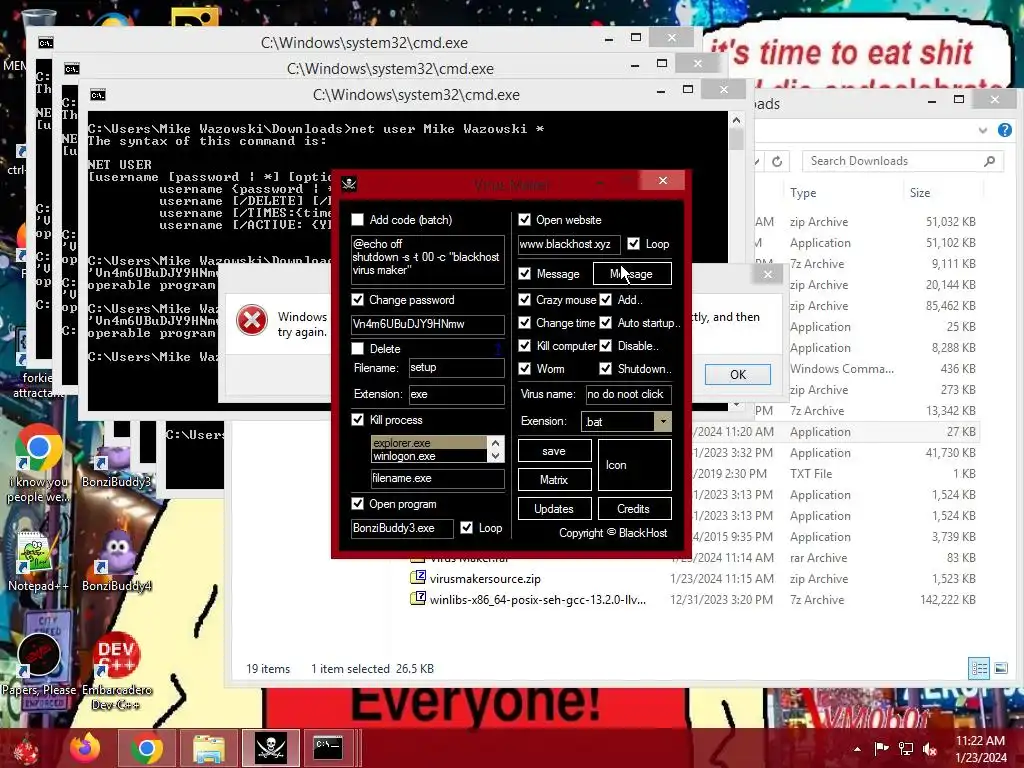Click the cmd icon in front cmd.exe title bar
The image size is (1024, 768).
click(x=98, y=95)
